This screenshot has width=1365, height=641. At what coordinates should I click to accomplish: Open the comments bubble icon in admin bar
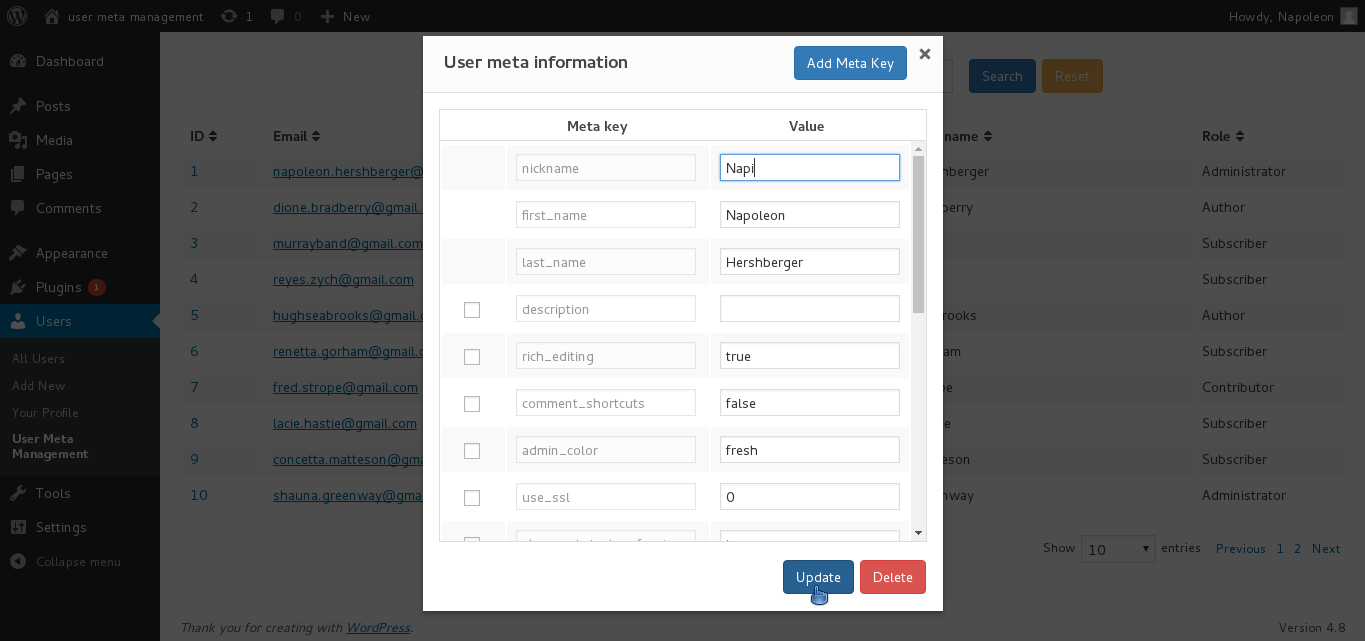point(277,17)
